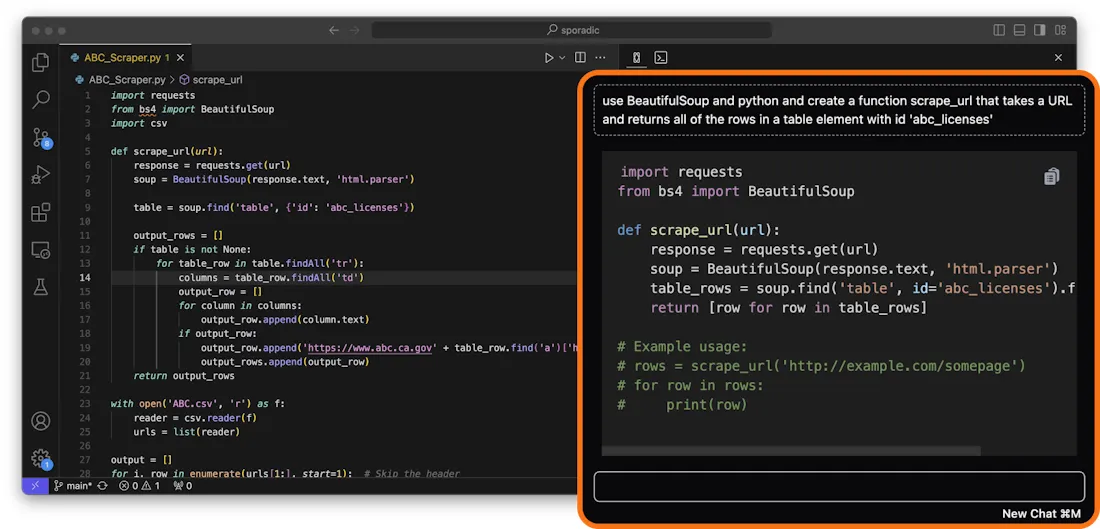
Task: Click 'return [row for row in table_rows]' in chat
Action: [789, 307]
